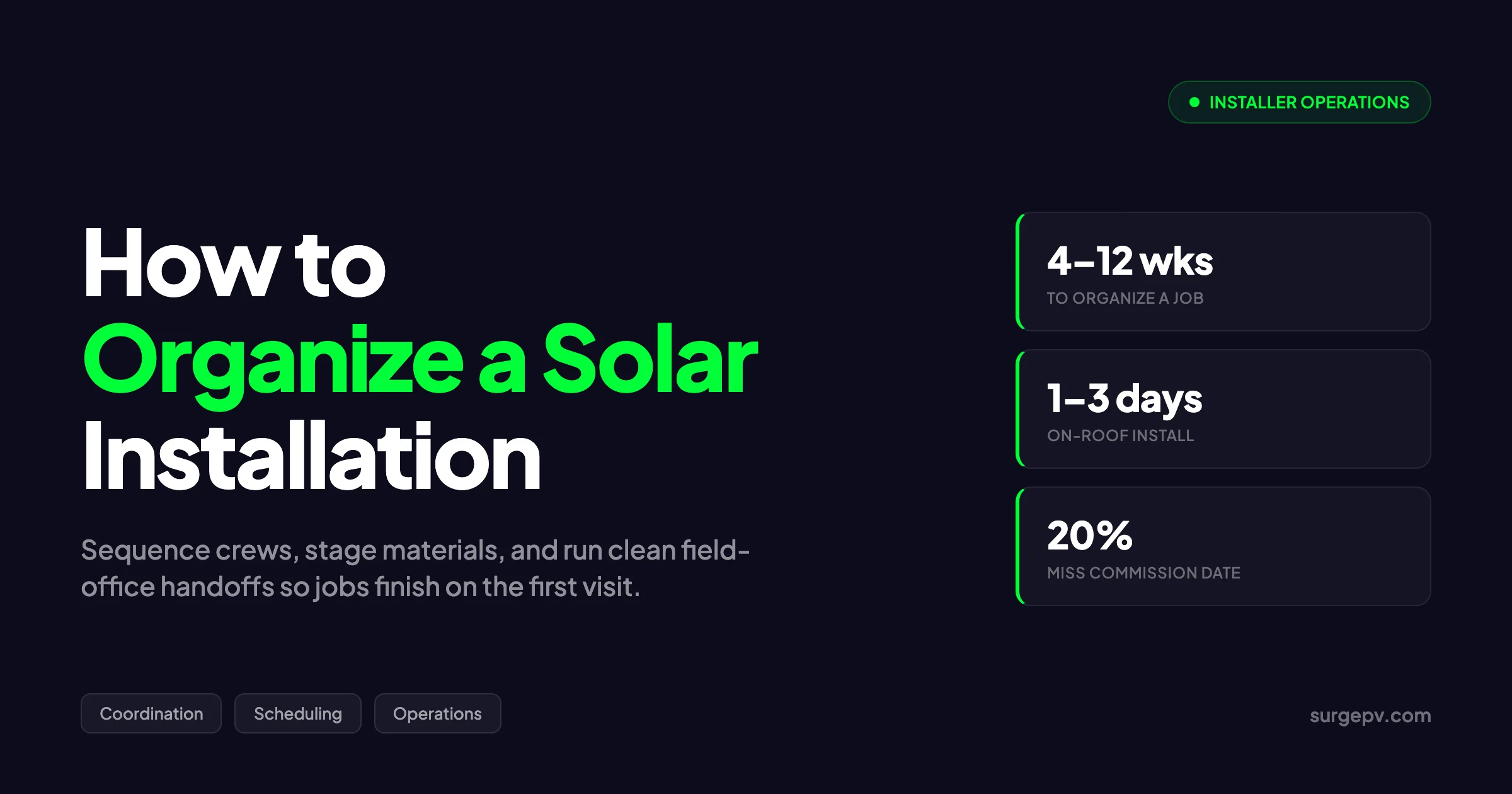Click the 1–3 days figure
The height and width of the screenshot is (794, 1512).
[1125, 399]
